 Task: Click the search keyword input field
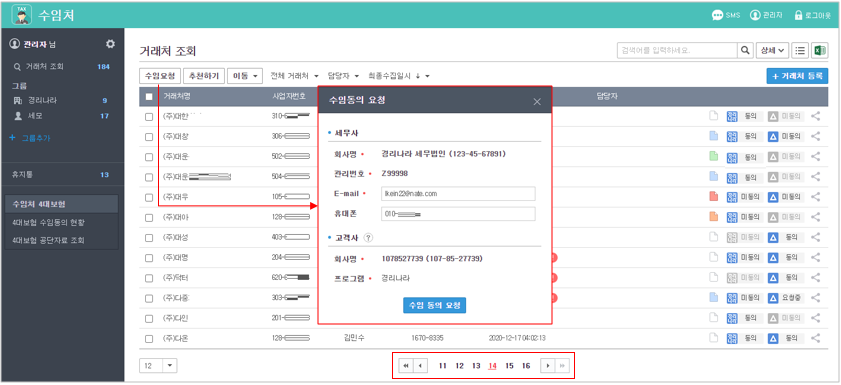pos(677,50)
